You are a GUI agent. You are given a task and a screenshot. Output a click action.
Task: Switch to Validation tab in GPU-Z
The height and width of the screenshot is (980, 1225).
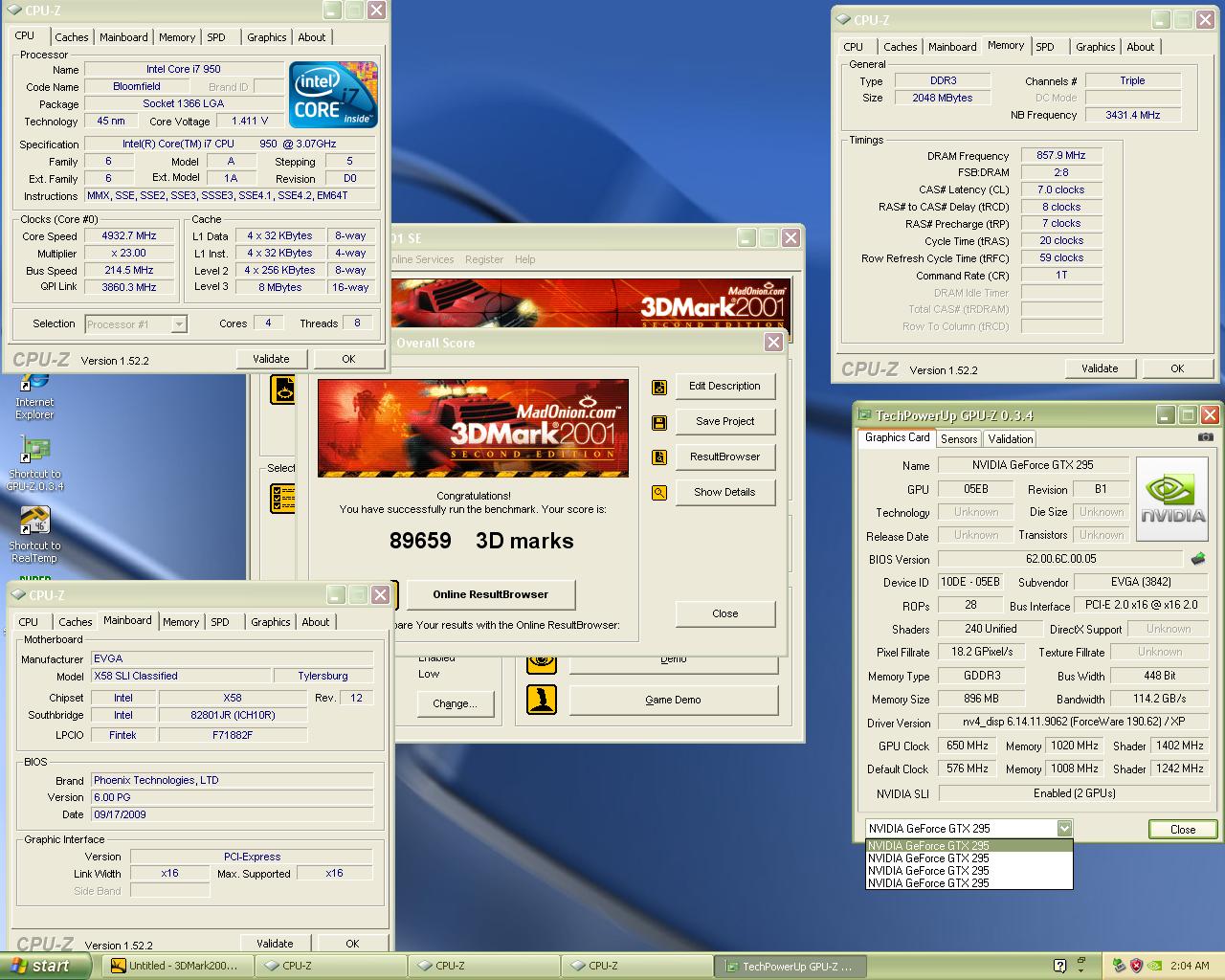point(1011,439)
